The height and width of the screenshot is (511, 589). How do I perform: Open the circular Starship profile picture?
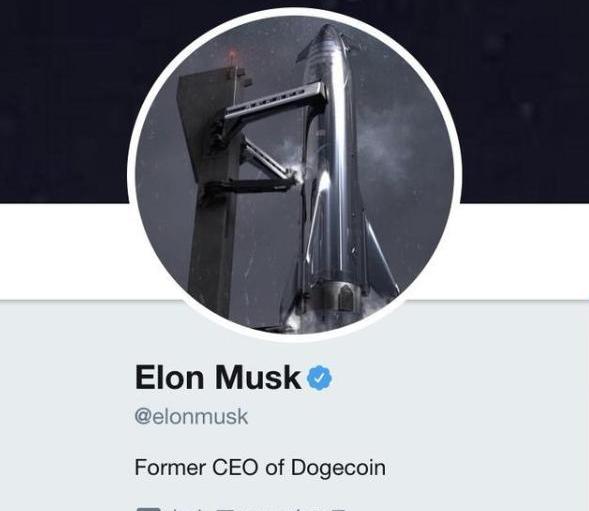click(294, 175)
